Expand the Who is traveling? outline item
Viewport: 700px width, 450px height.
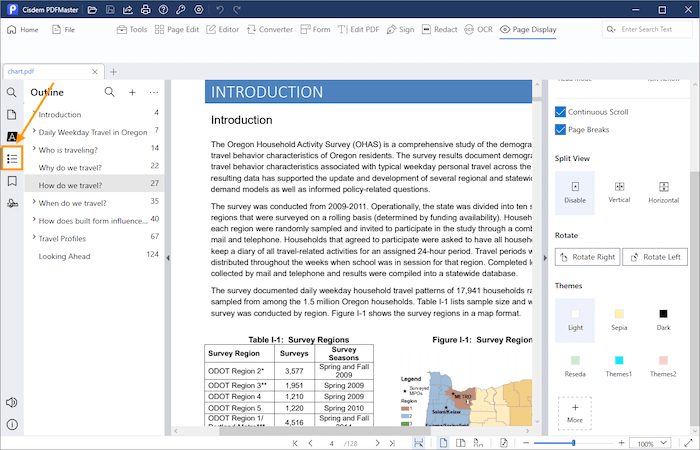(x=34, y=148)
